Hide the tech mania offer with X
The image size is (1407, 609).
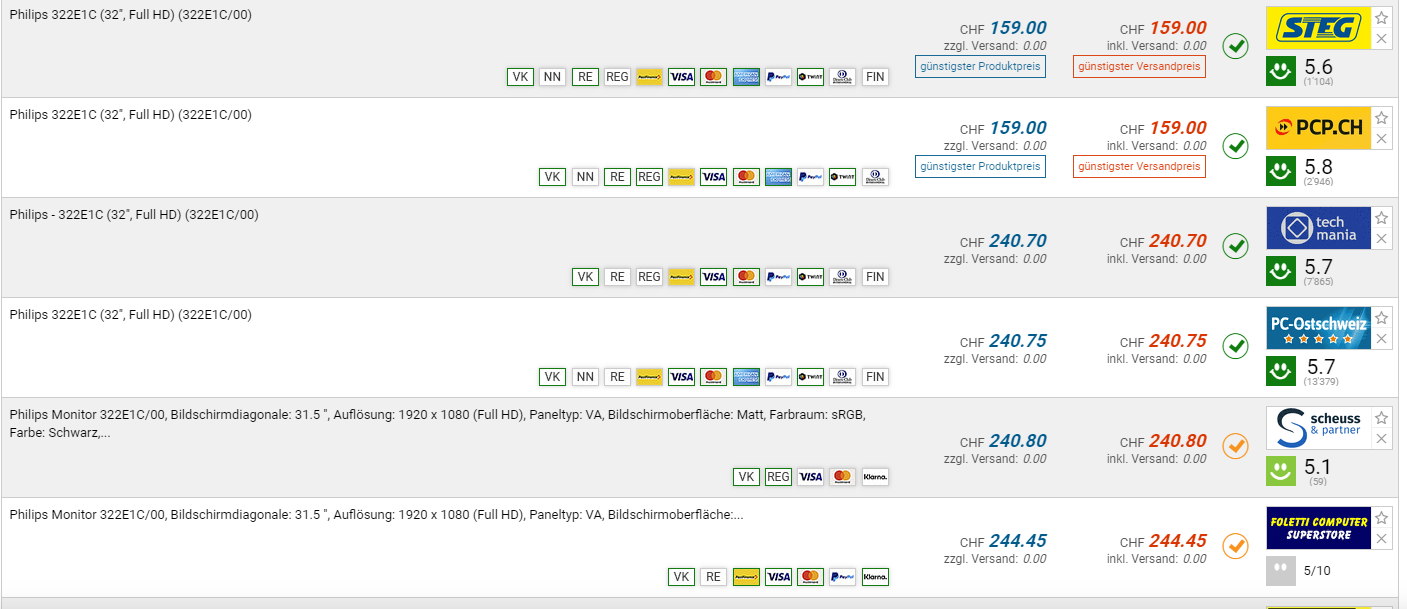coord(1381,239)
